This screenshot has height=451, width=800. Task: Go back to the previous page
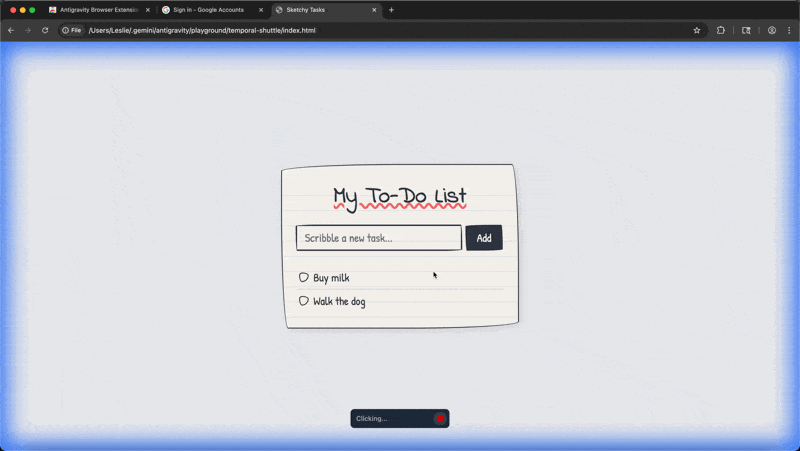tap(11, 30)
